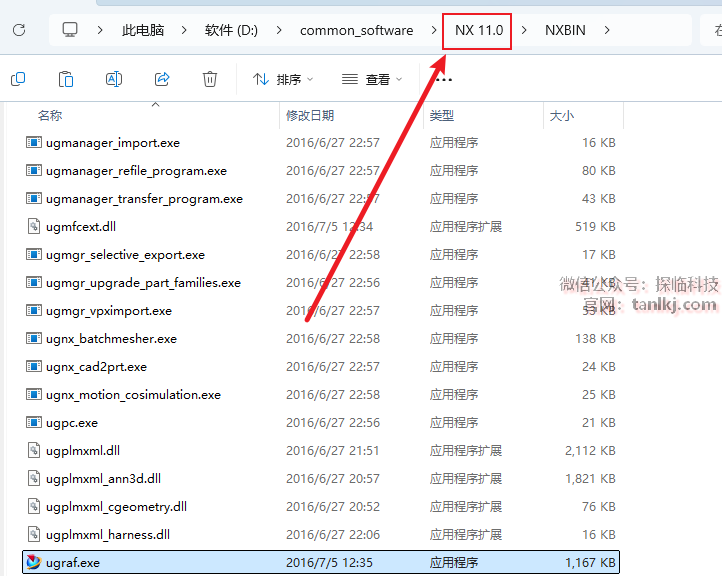722x581 pixels.
Task: Click the 2016/6/27 22:06 date cell
Action: [333, 535]
